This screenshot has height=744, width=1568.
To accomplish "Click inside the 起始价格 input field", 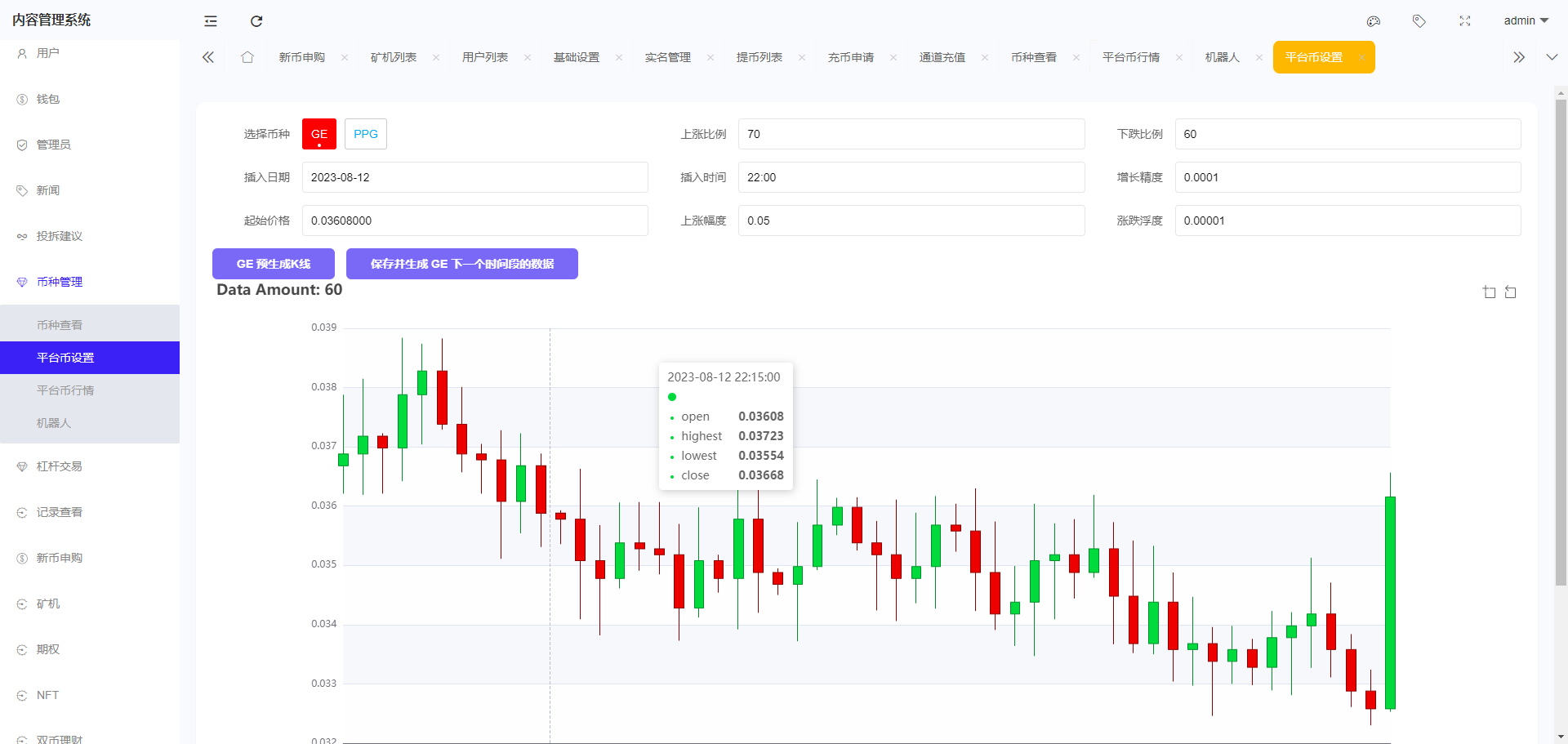I will click(x=474, y=221).
